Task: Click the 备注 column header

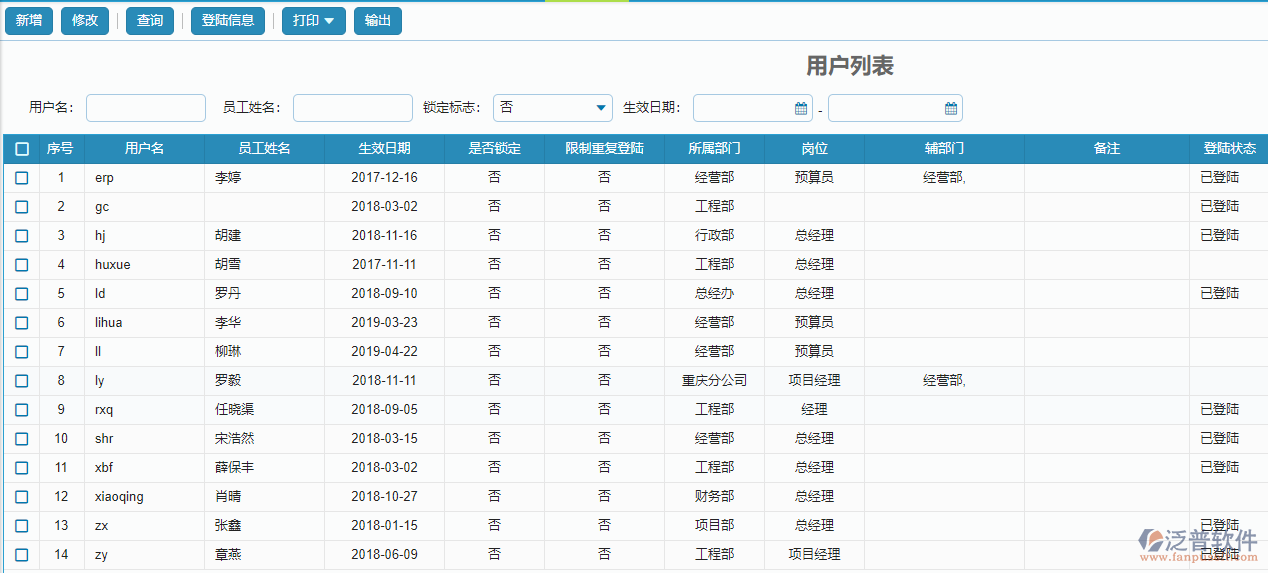Action: (1107, 149)
